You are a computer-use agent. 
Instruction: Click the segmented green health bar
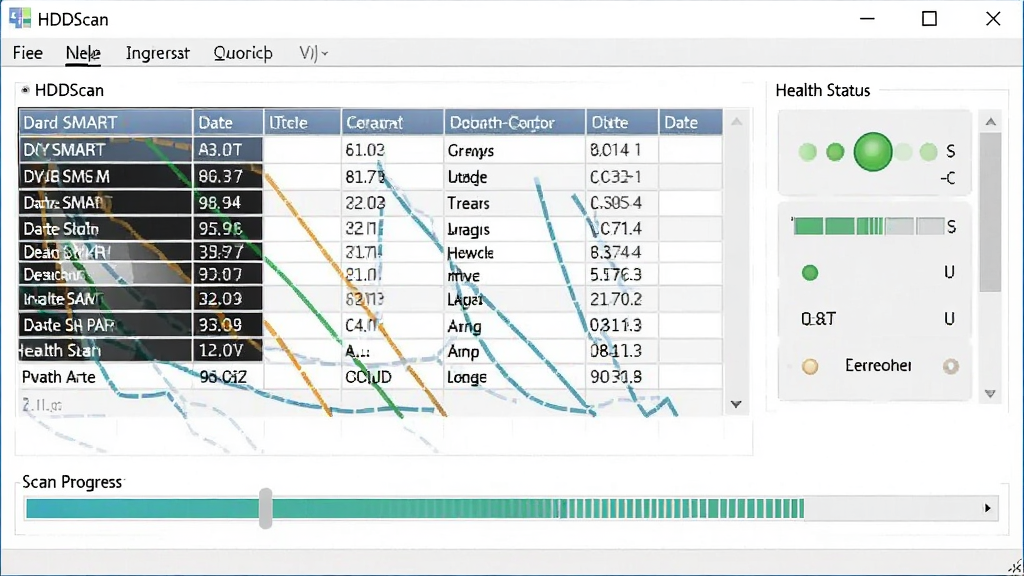pos(869,227)
